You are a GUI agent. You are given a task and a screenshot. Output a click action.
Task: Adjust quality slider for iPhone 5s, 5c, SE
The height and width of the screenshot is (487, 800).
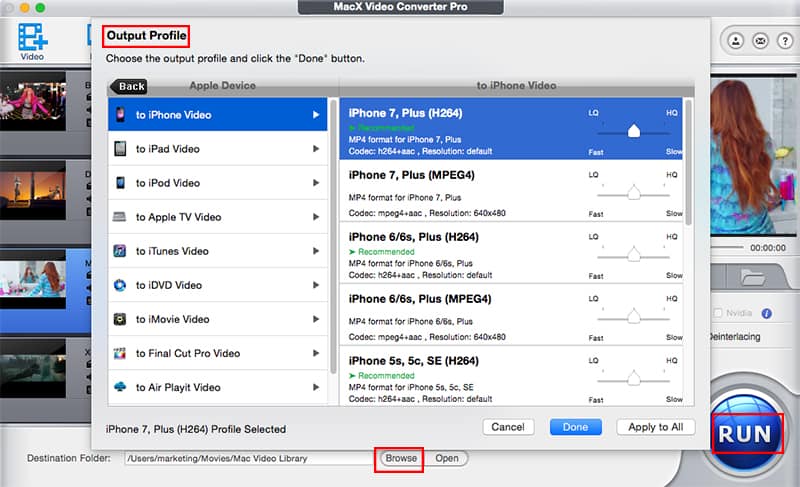(634, 378)
